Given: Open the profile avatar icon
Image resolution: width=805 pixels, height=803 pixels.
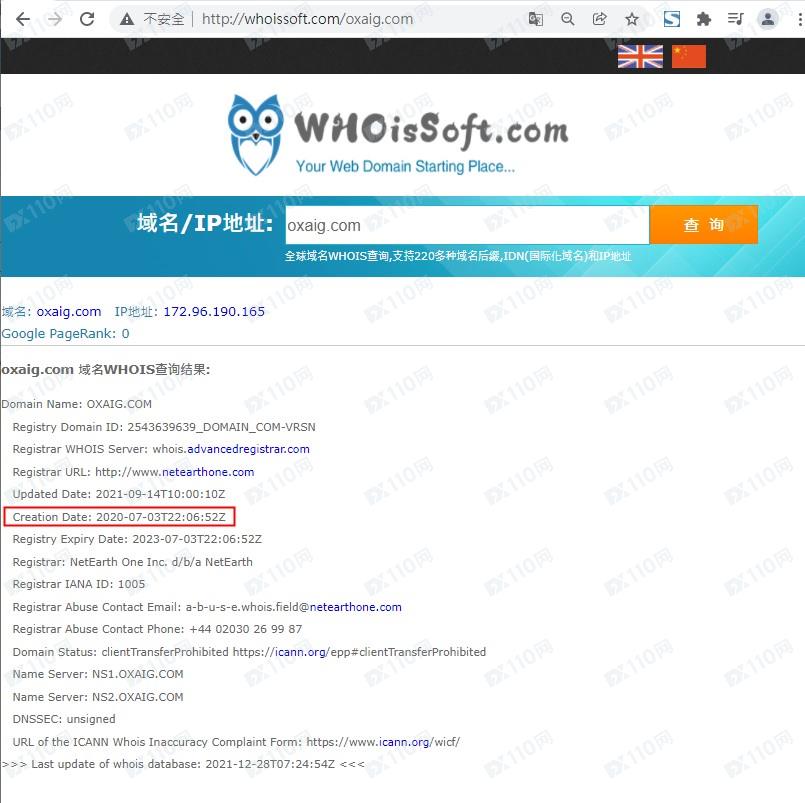Looking at the screenshot, I should click(768, 20).
